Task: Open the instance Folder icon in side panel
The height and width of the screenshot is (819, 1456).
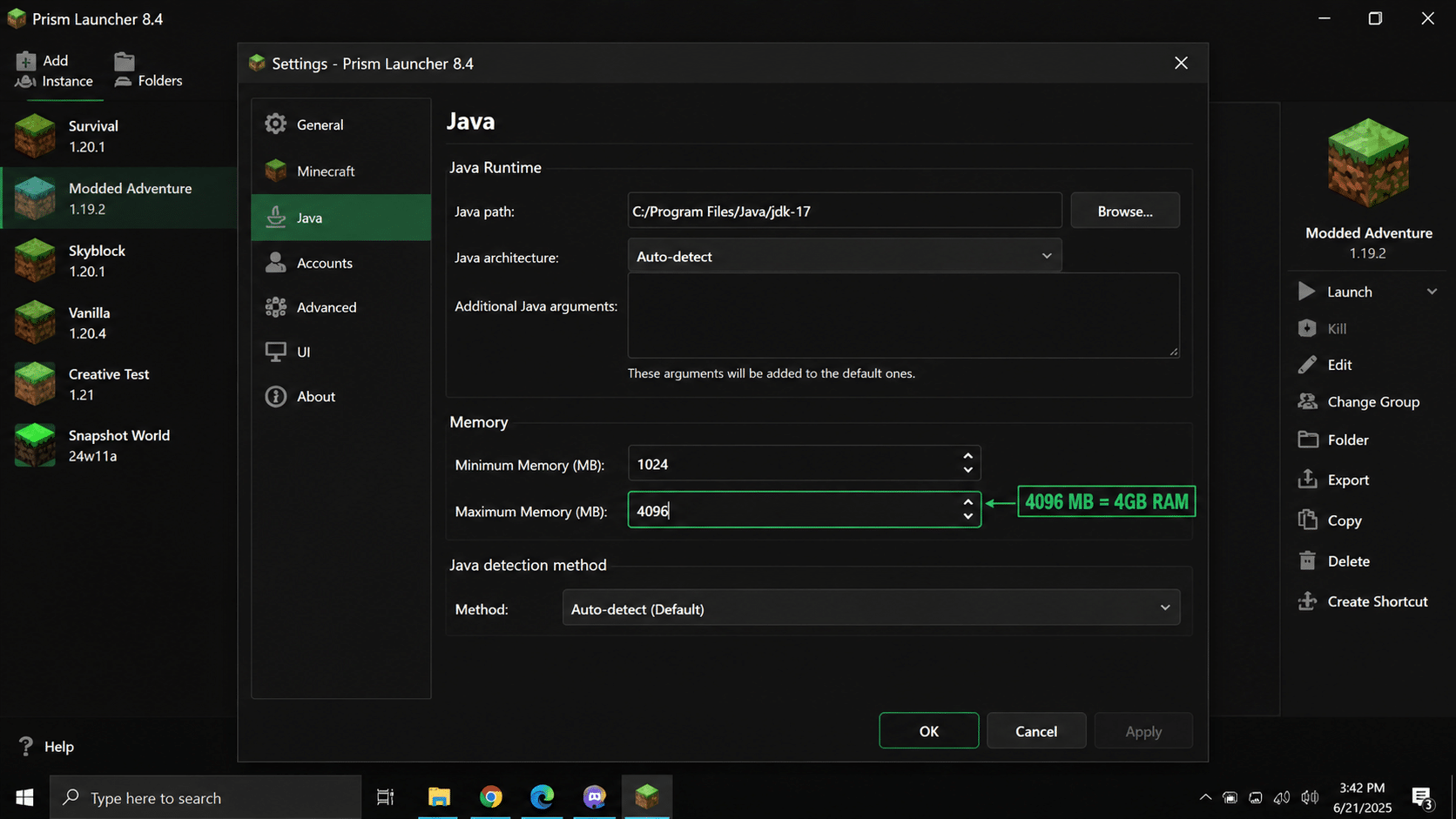Action: 1307,440
